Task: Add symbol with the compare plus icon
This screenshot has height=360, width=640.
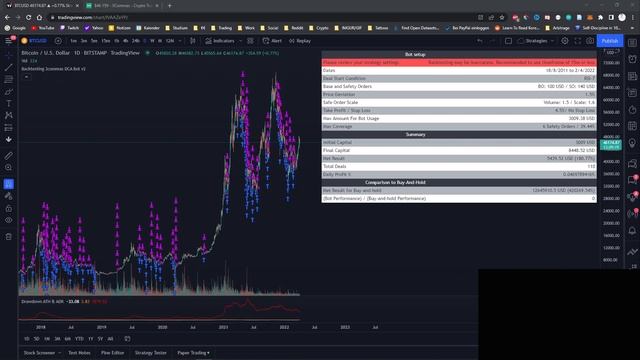Action: click(x=58, y=41)
